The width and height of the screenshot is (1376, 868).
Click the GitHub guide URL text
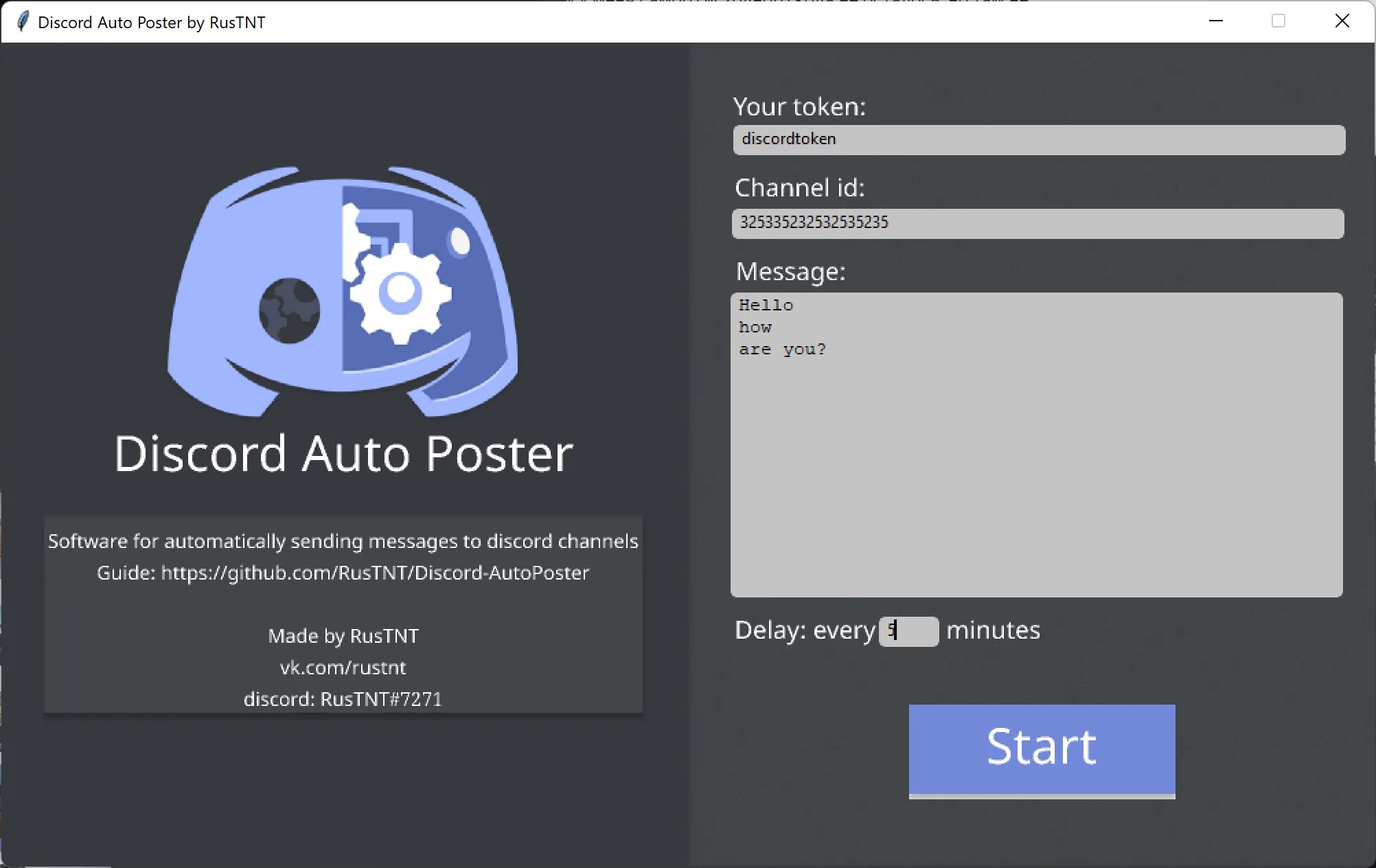(x=375, y=573)
